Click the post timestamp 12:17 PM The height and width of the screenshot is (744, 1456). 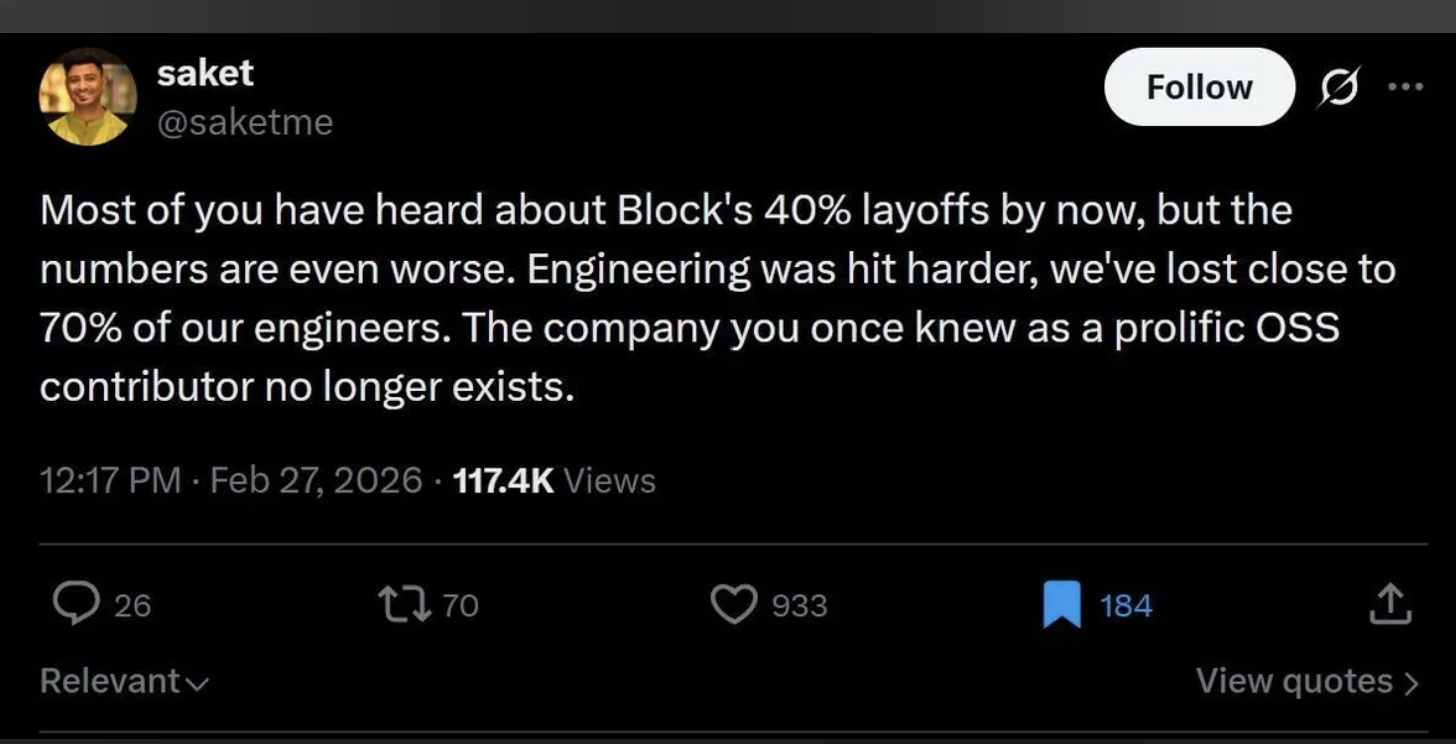tap(110, 481)
